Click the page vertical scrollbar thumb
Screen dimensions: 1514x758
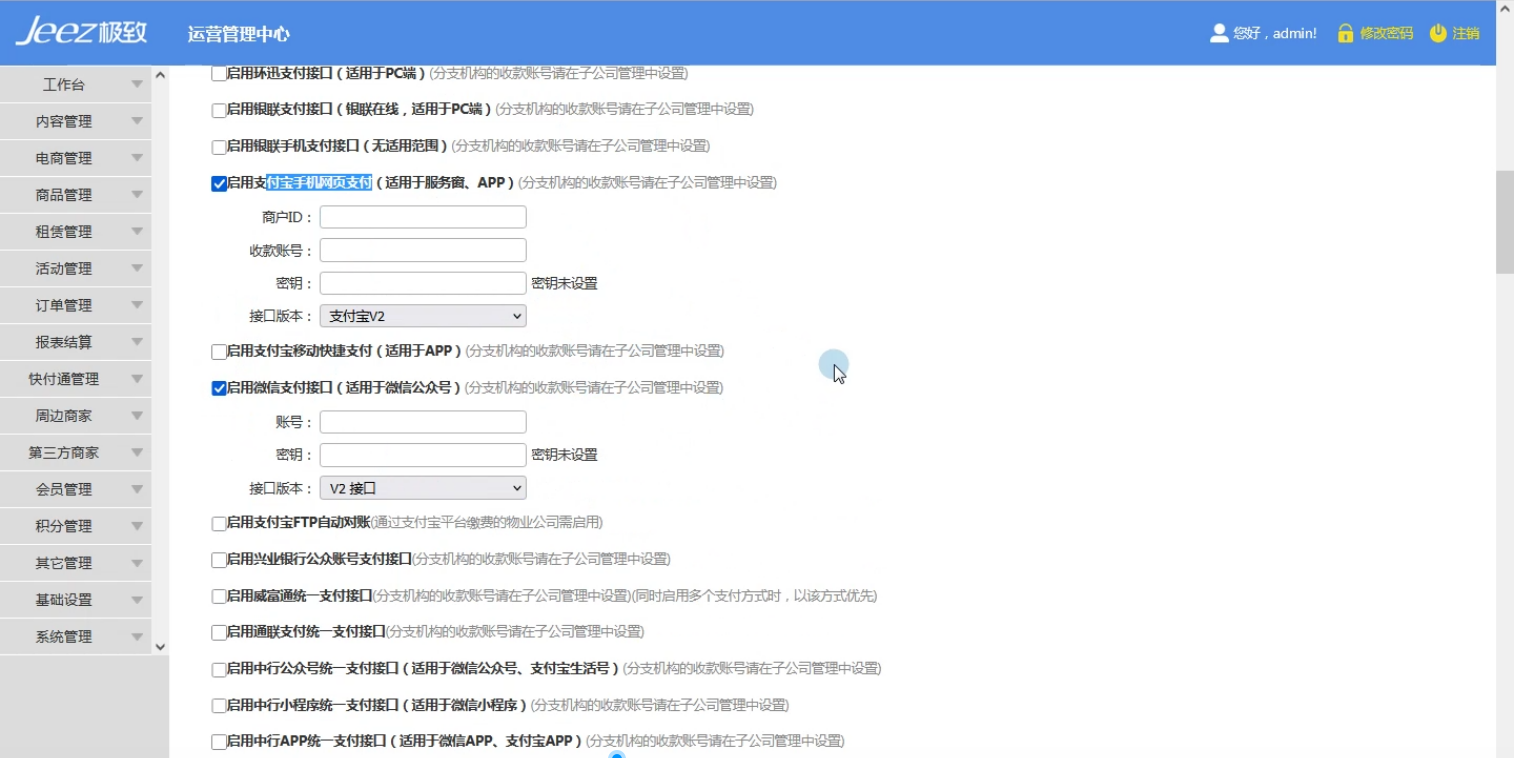(x=1505, y=221)
